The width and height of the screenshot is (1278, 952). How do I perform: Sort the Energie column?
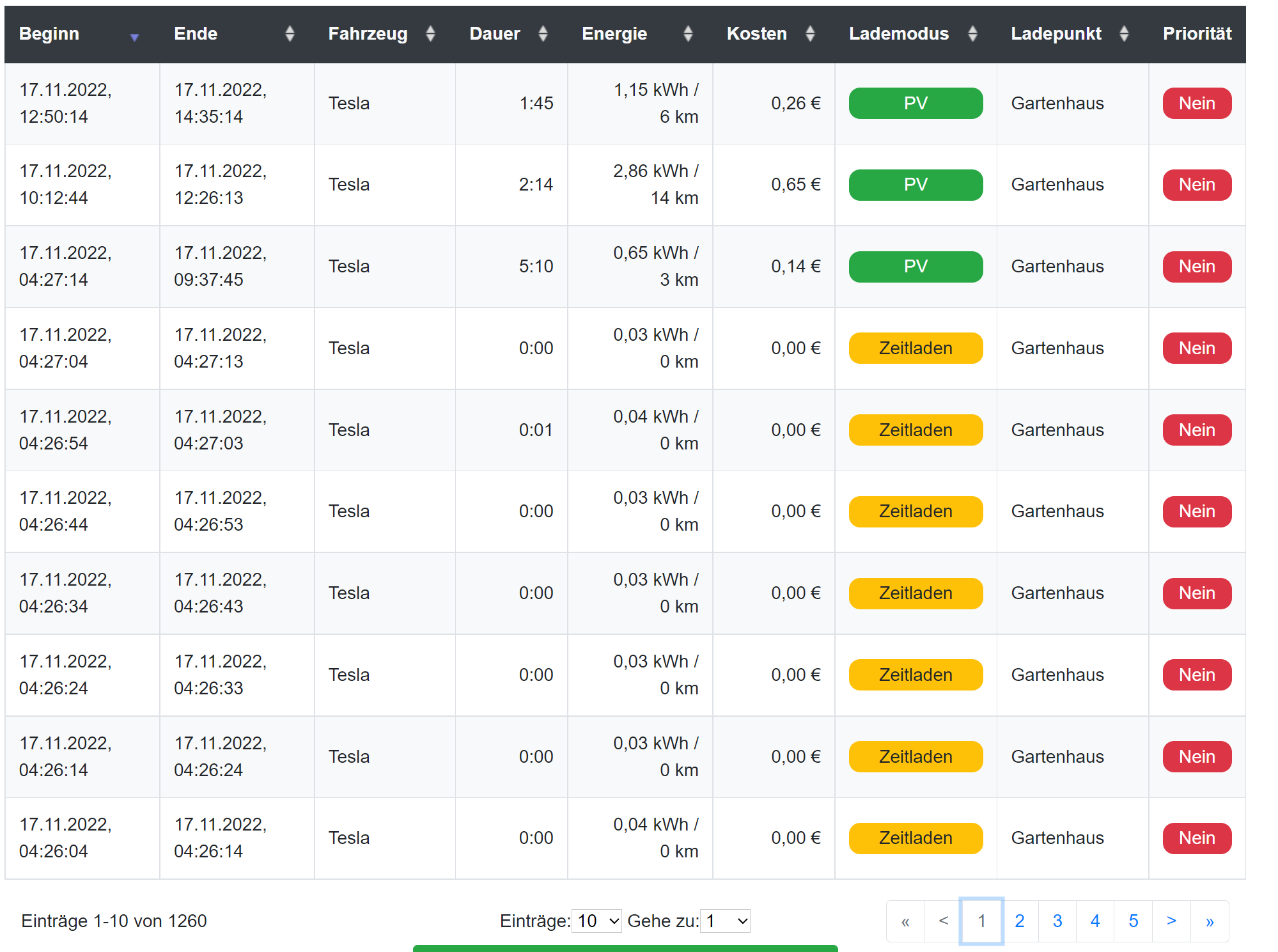(688, 33)
